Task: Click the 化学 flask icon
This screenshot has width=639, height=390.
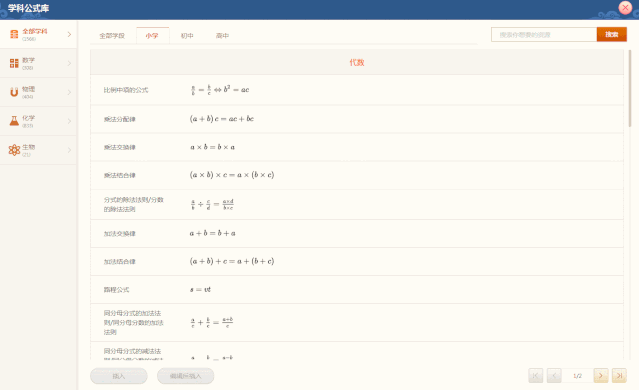Action: [14, 121]
